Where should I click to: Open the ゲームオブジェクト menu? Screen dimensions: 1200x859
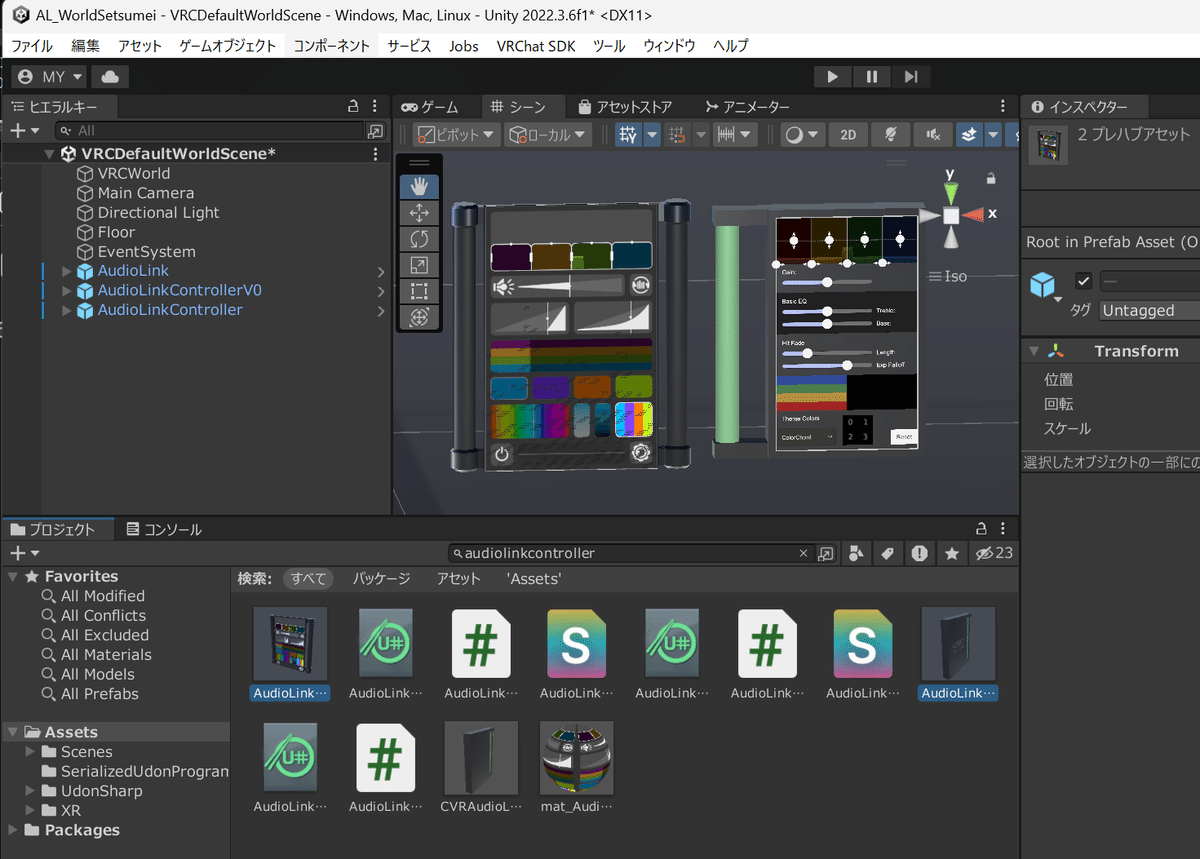228,46
